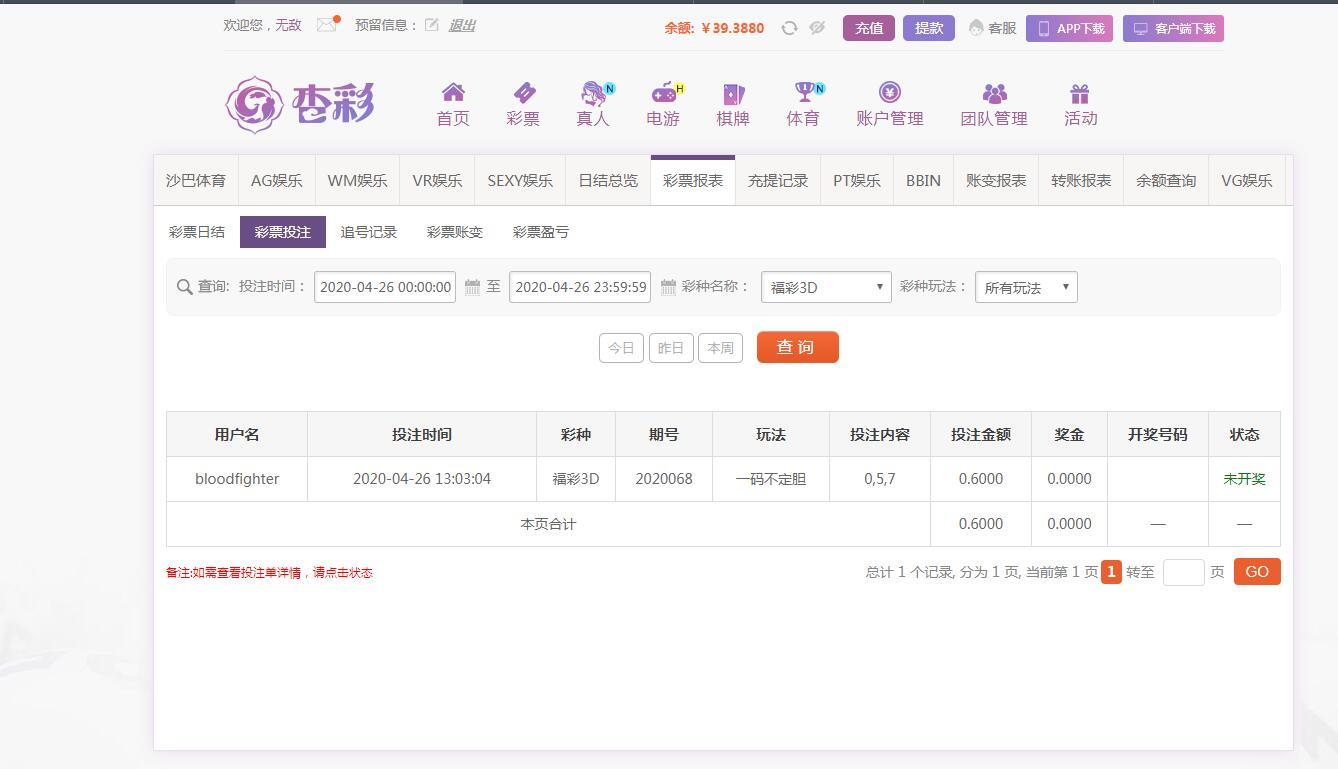Switch to the 充提记录 tab
1338x769 pixels.
[x=778, y=181]
